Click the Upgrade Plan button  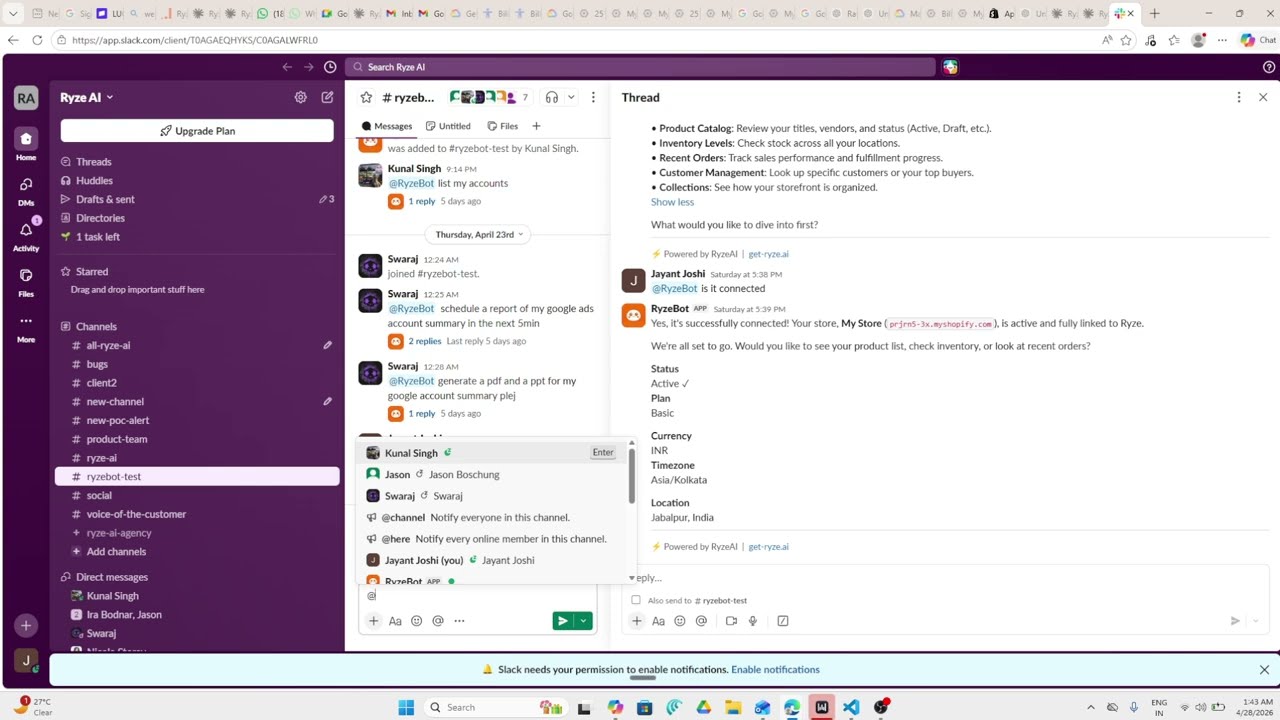pyautogui.click(x=197, y=131)
